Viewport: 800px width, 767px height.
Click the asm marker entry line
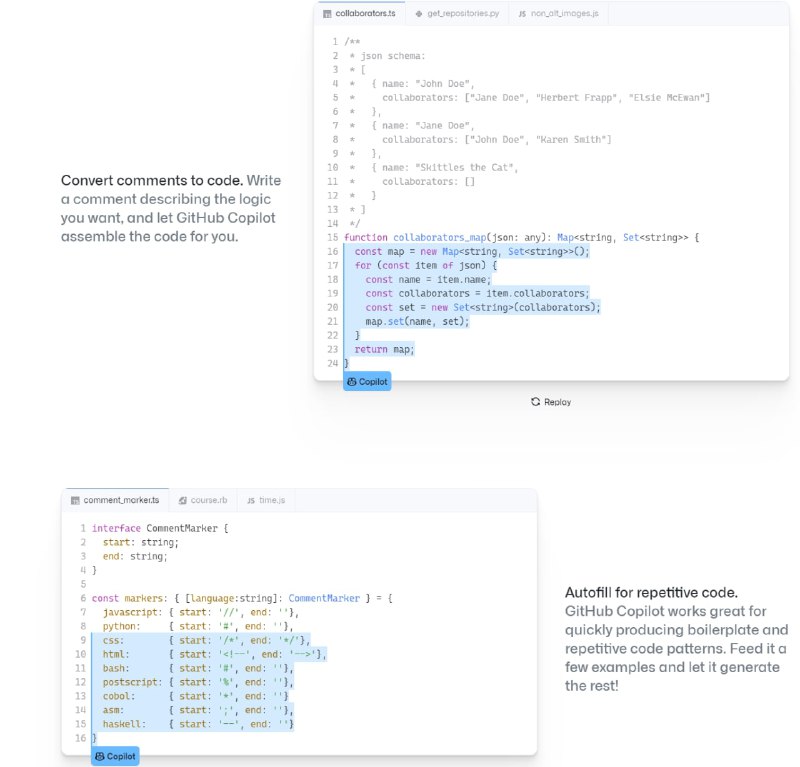click(197, 710)
